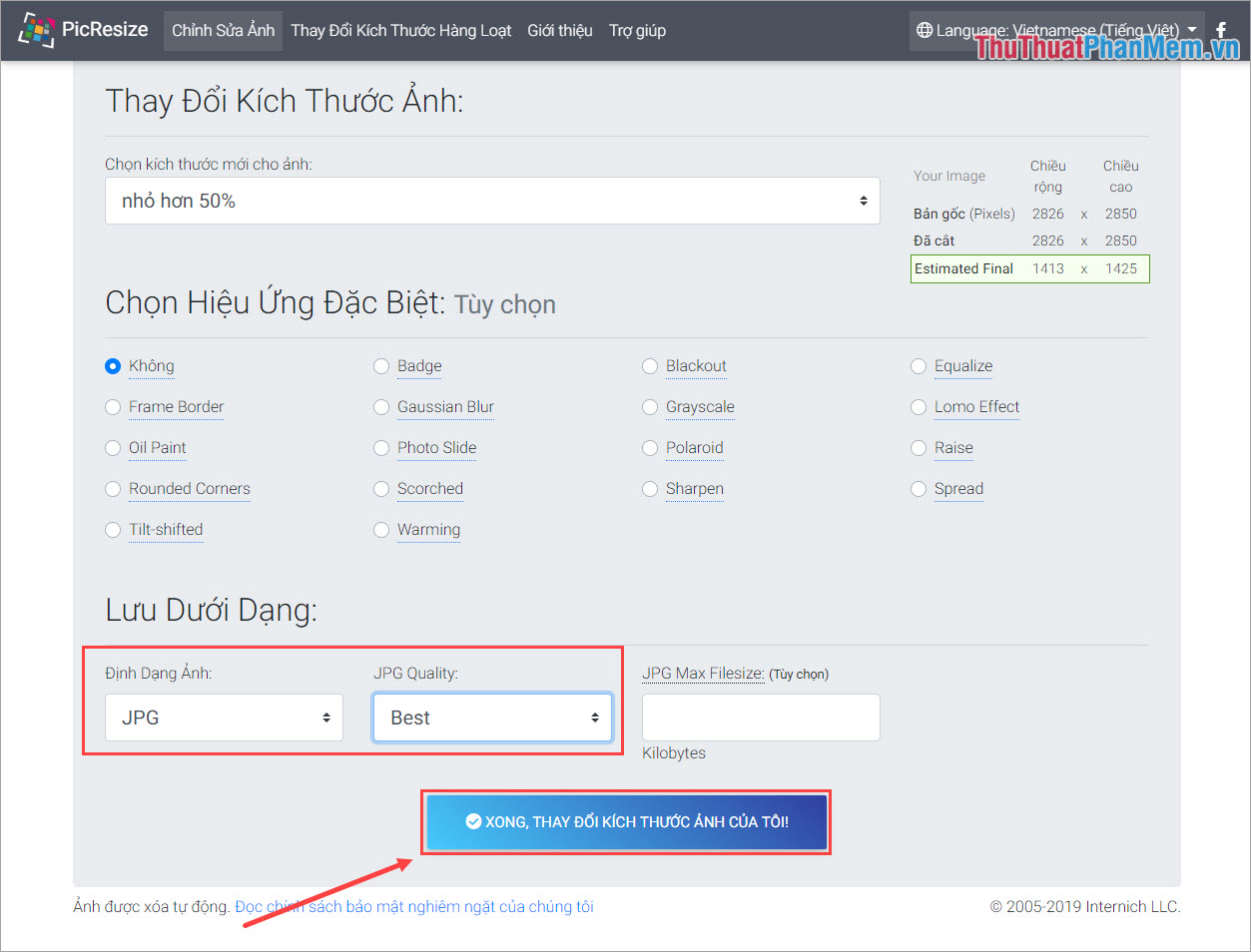Enable the Gaussian Blur effect
The height and width of the screenshot is (952, 1251).
381,406
